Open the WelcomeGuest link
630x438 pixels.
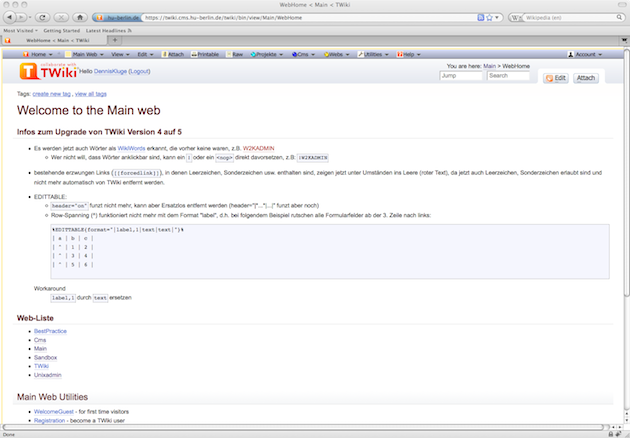[x=54, y=411]
